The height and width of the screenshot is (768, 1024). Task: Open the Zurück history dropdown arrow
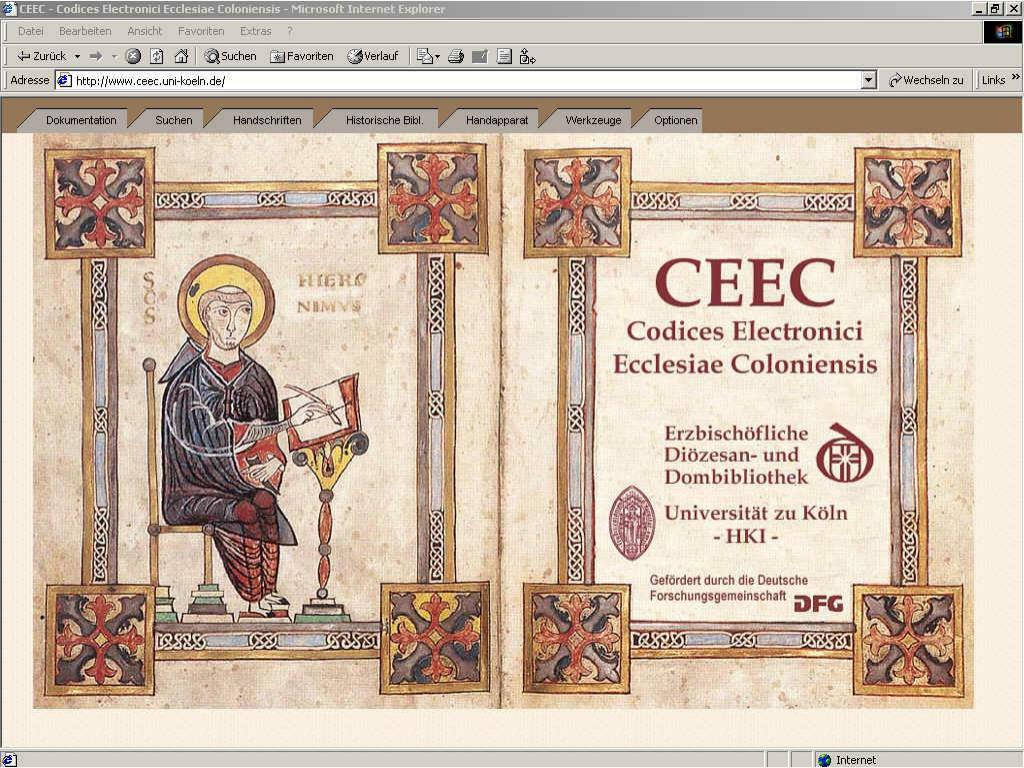click(77, 57)
